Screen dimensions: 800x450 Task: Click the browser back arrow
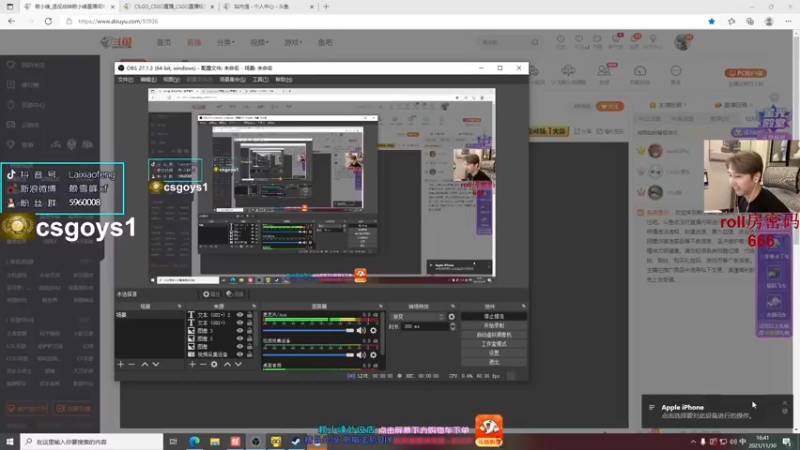12,21
